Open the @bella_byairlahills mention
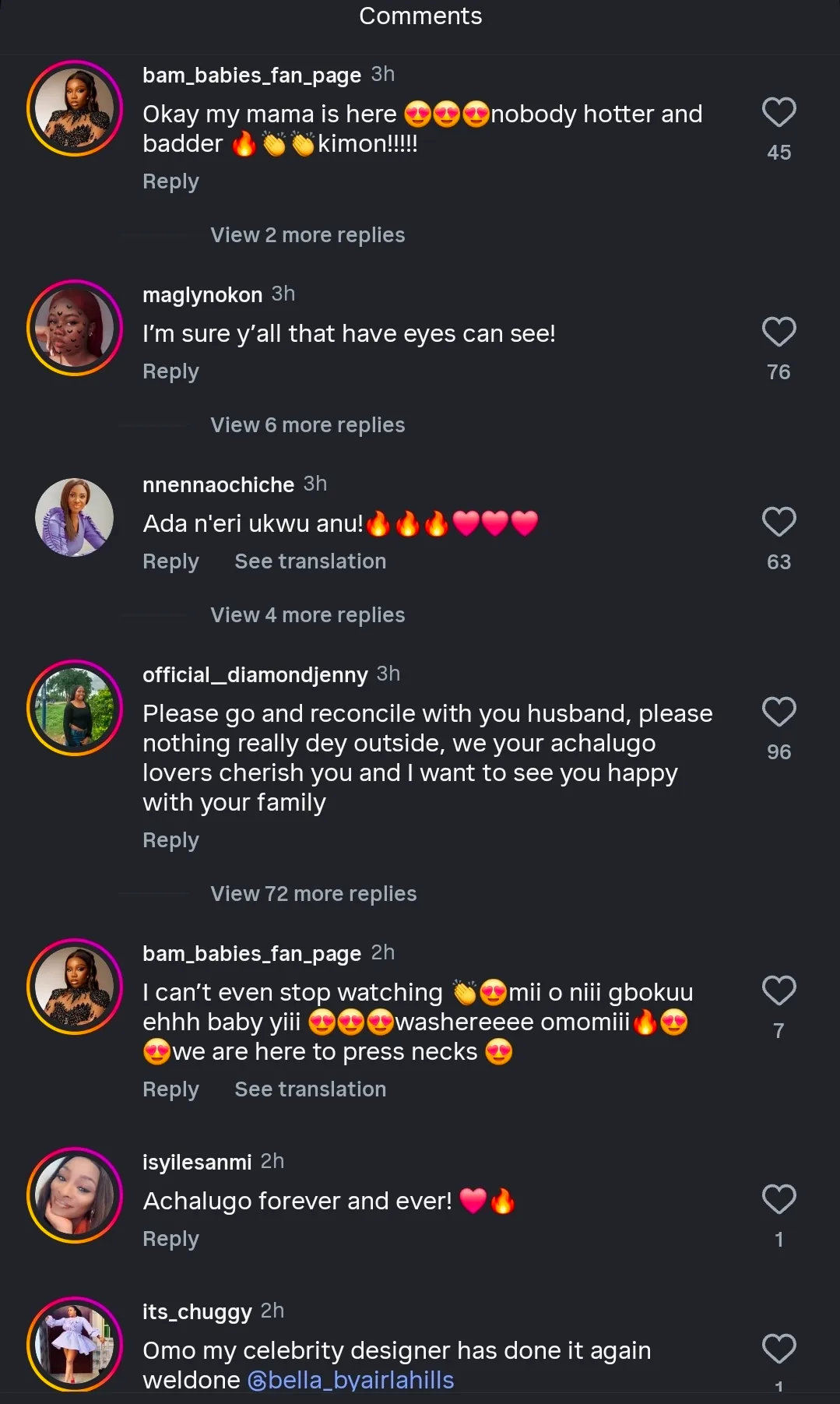The image size is (840, 1404). (x=350, y=1381)
